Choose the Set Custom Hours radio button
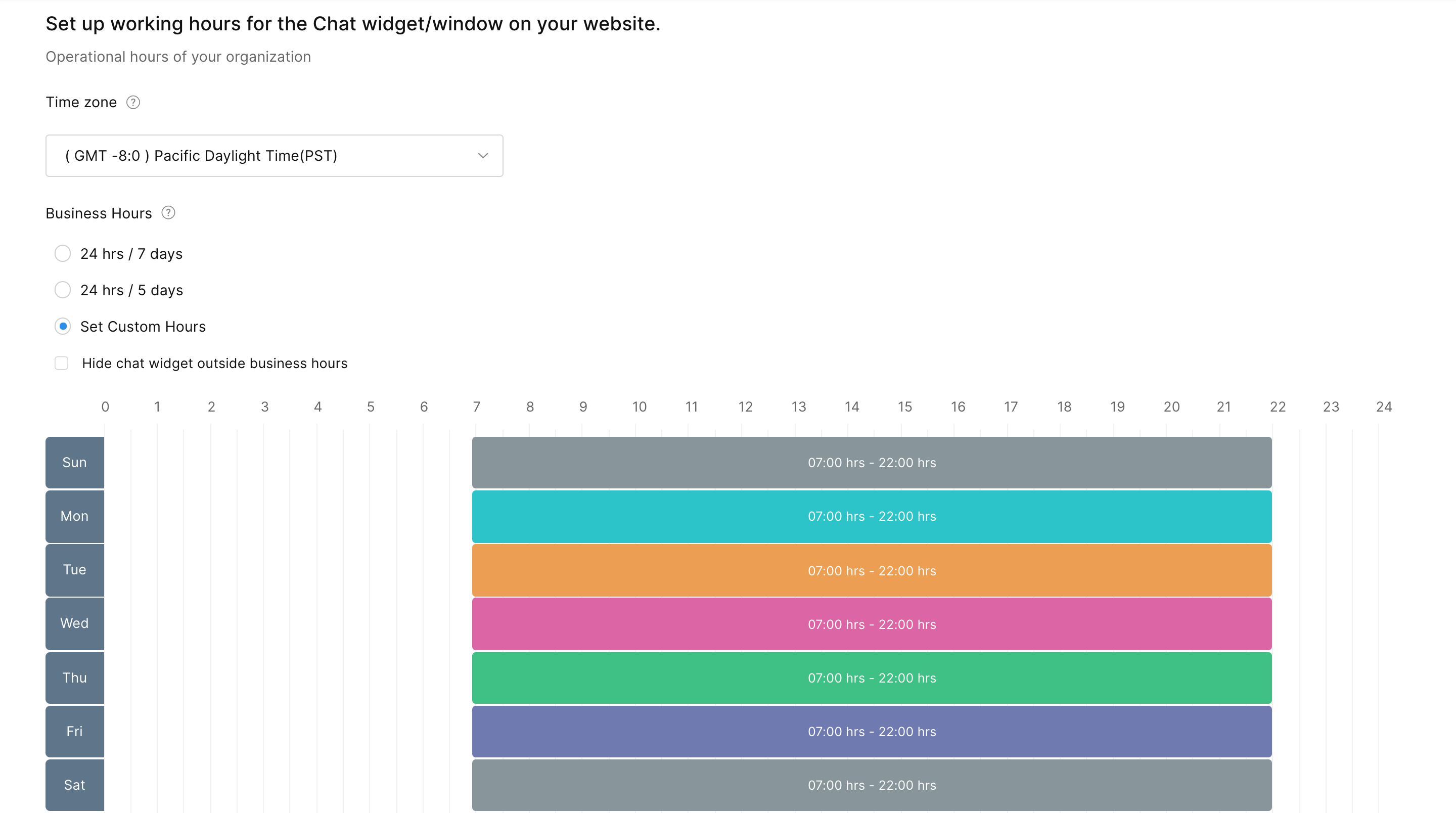1456x813 pixels. pos(63,326)
